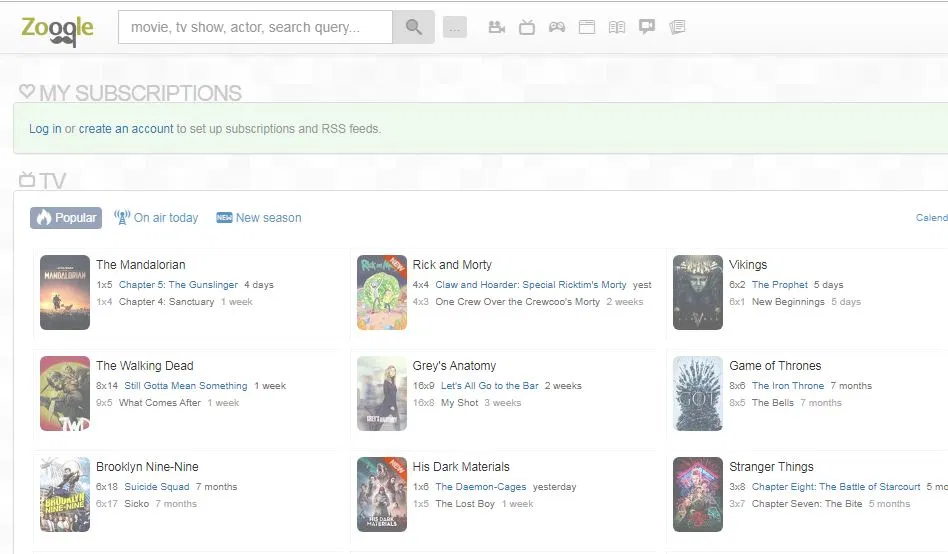Click Brooklyn Nine-Nine title
Viewport: 948px width, 554px height.
147,467
